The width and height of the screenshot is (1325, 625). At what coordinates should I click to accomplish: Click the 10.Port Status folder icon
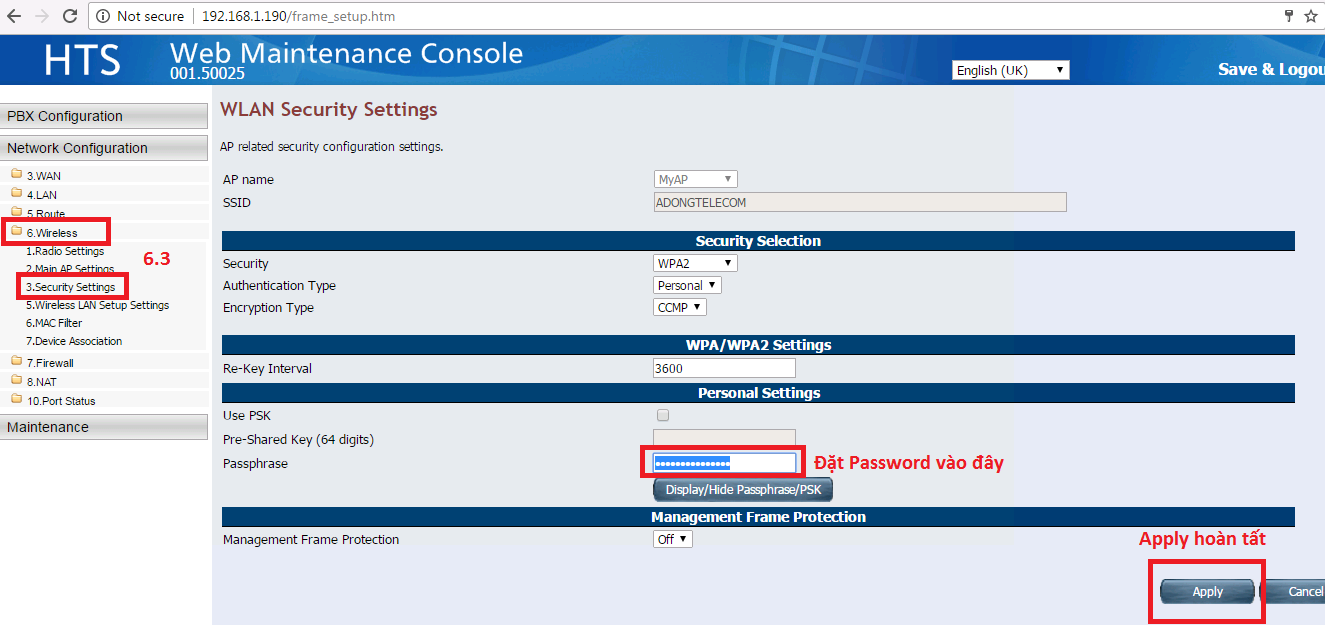(16, 400)
